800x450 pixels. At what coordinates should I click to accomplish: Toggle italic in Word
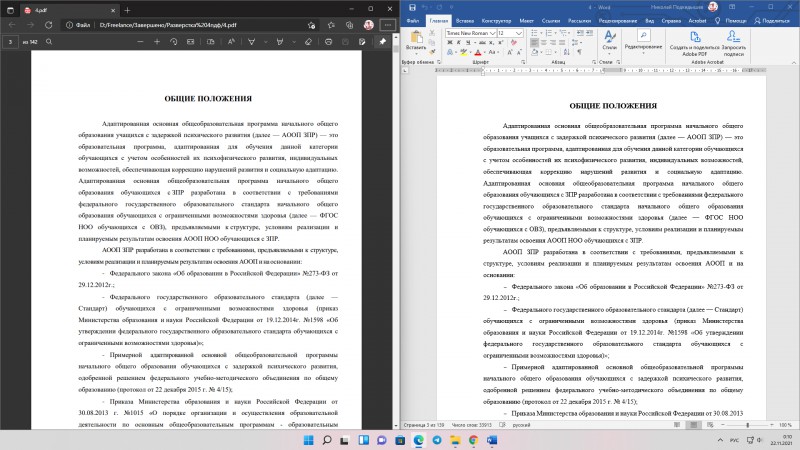tap(458, 42)
